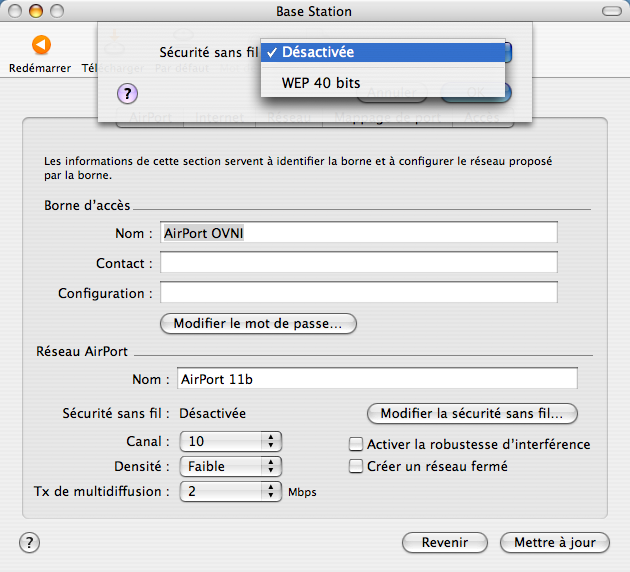Click the Mettre à jour button

(555, 543)
